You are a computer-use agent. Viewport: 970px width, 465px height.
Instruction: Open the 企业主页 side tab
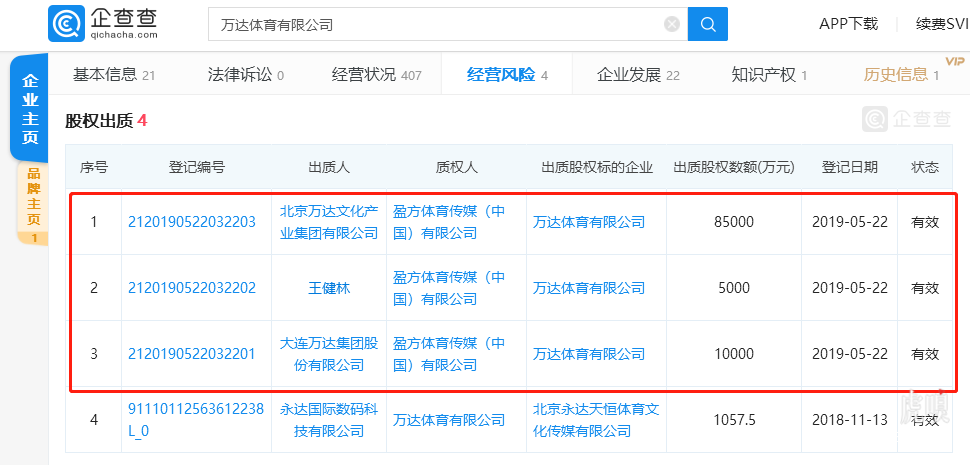click(x=30, y=109)
